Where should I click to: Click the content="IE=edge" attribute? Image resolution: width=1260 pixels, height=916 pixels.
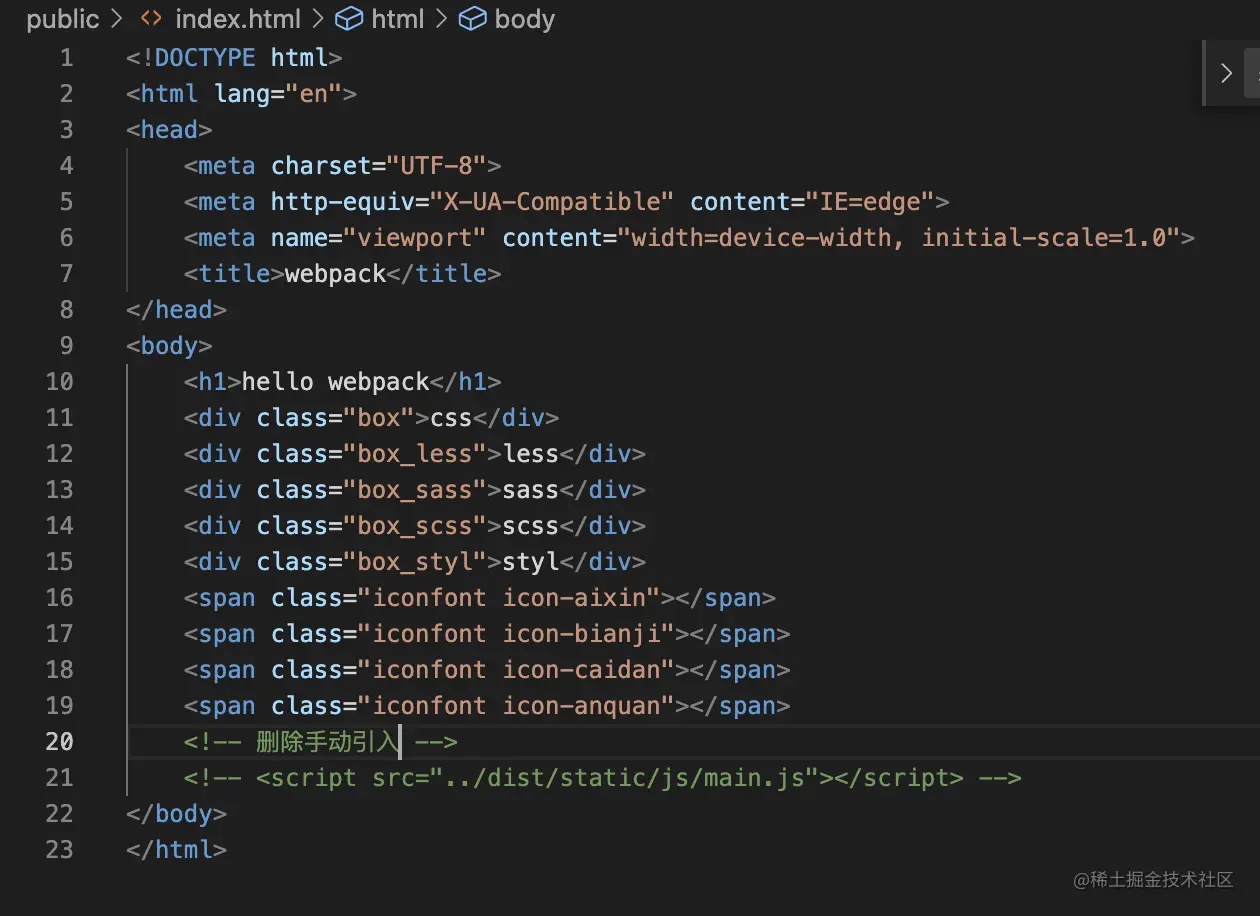(x=812, y=202)
